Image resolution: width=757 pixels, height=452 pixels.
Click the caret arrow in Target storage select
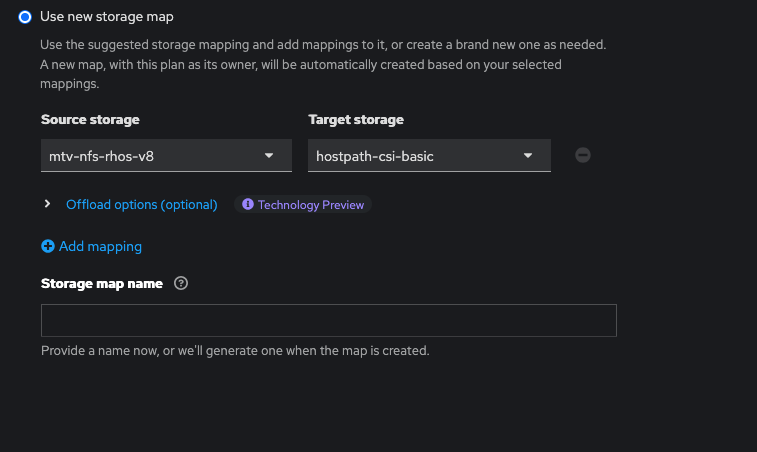(x=528, y=156)
